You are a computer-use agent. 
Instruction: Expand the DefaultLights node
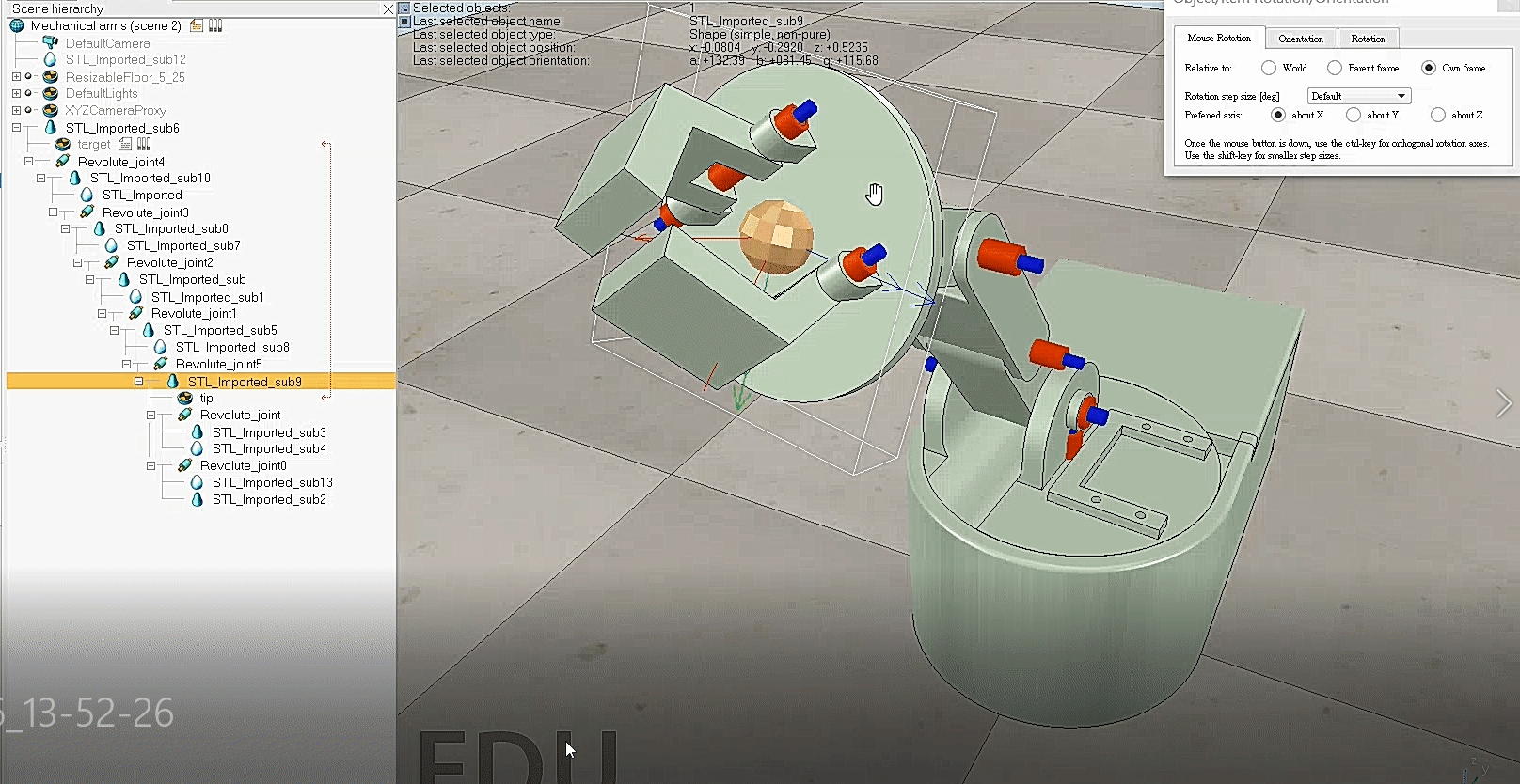[16, 93]
